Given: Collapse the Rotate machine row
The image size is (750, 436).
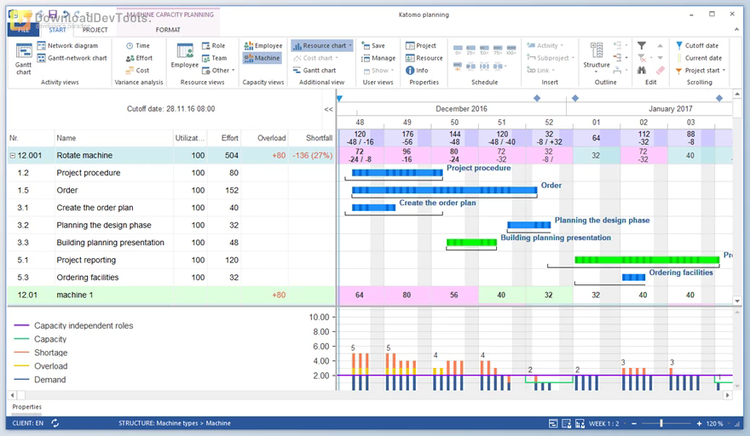Looking at the screenshot, I should [12, 155].
